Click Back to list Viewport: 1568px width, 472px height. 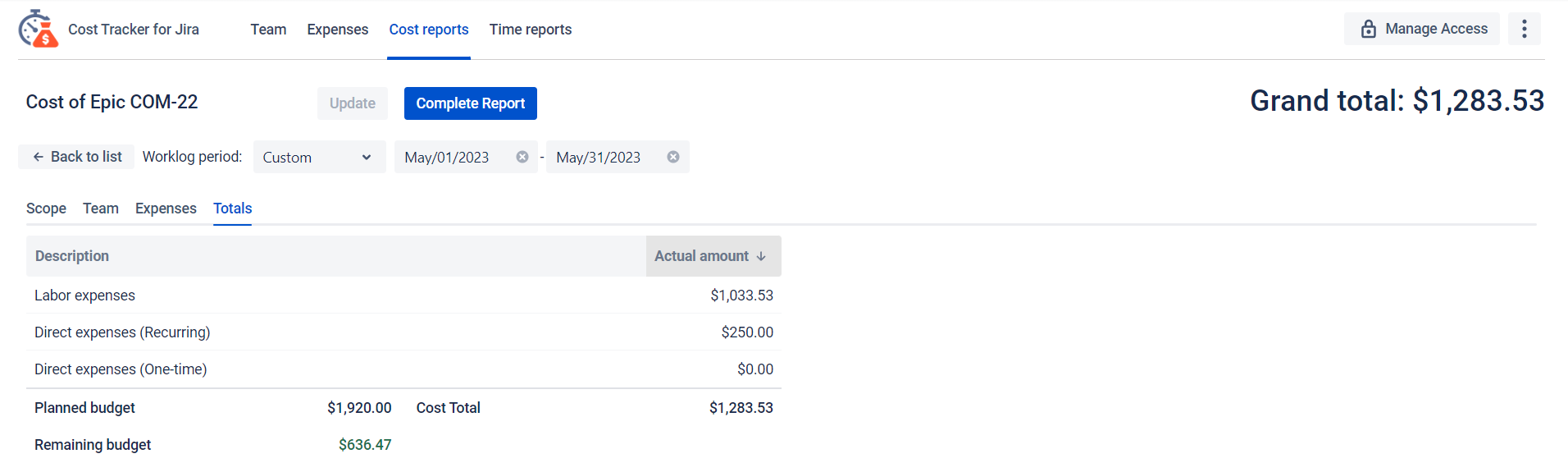click(x=76, y=157)
